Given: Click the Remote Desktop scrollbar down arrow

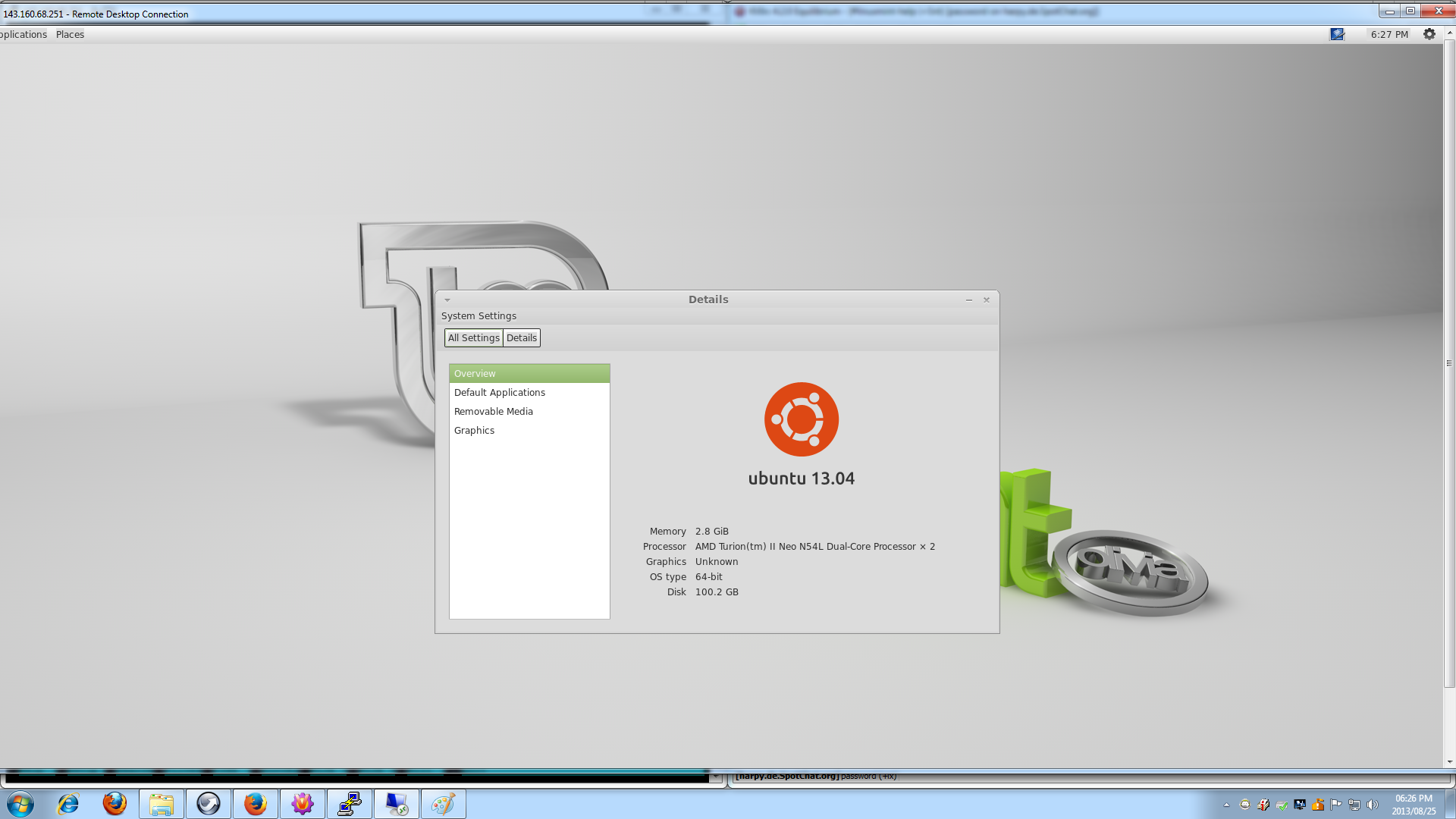Looking at the screenshot, I should pyautogui.click(x=1449, y=762).
